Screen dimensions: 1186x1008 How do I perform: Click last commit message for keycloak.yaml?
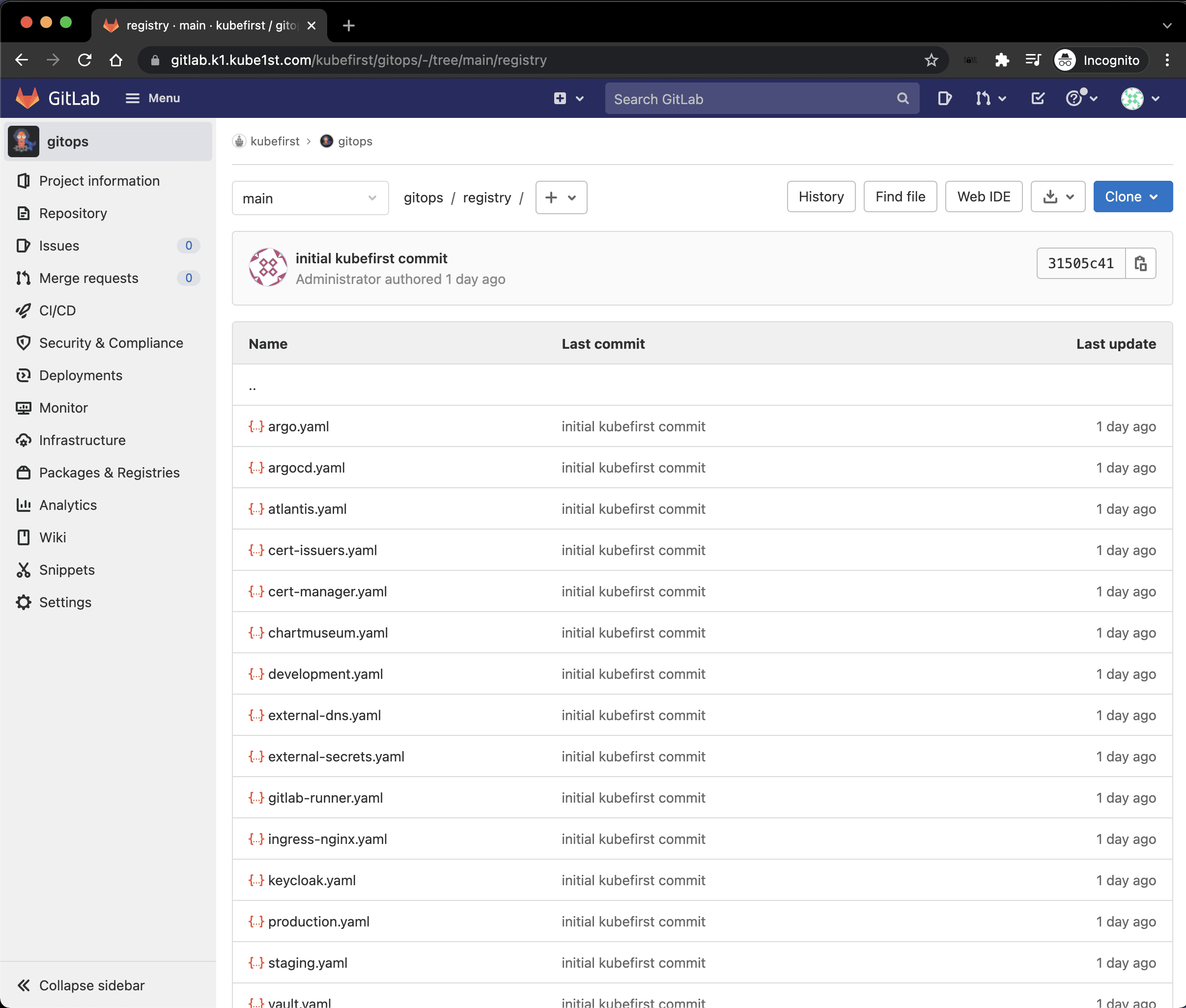[x=633, y=880]
